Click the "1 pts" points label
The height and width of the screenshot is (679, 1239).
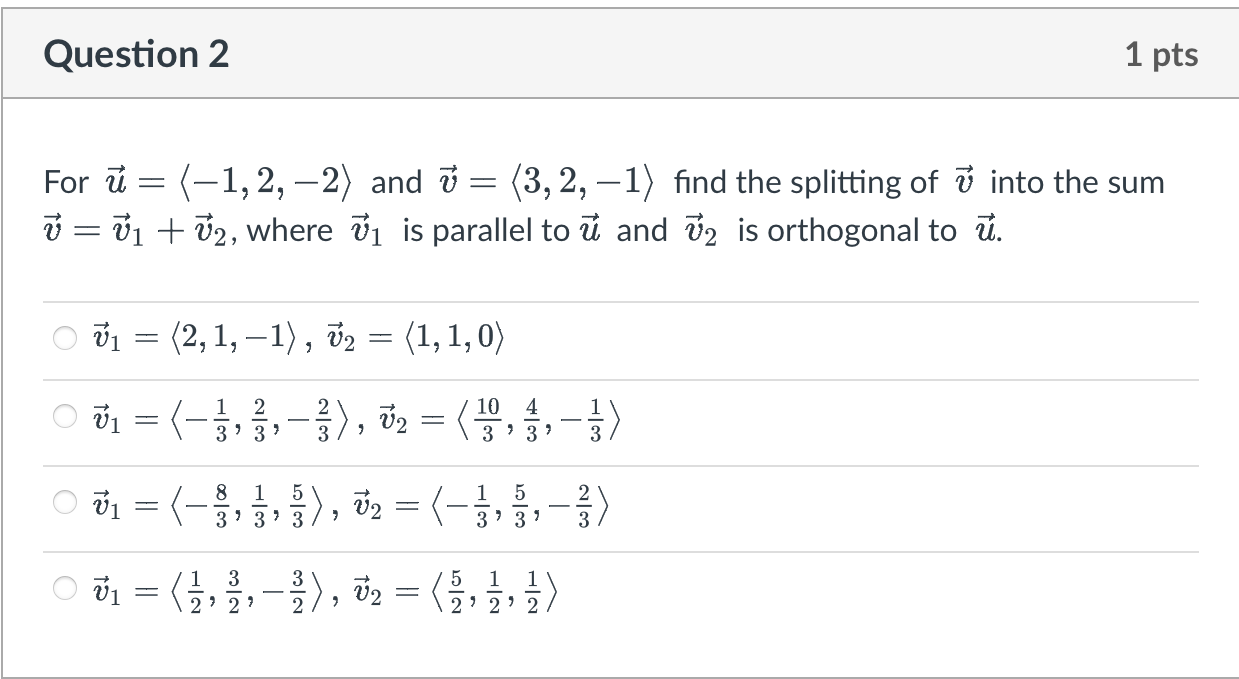pos(1161,54)
